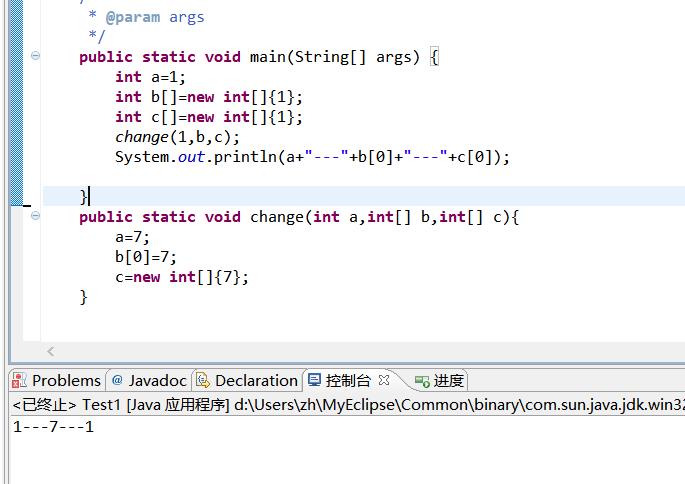Place cursor on 'int a=1;' line
This screenshot has width=685, height=484.
[150, 77]
